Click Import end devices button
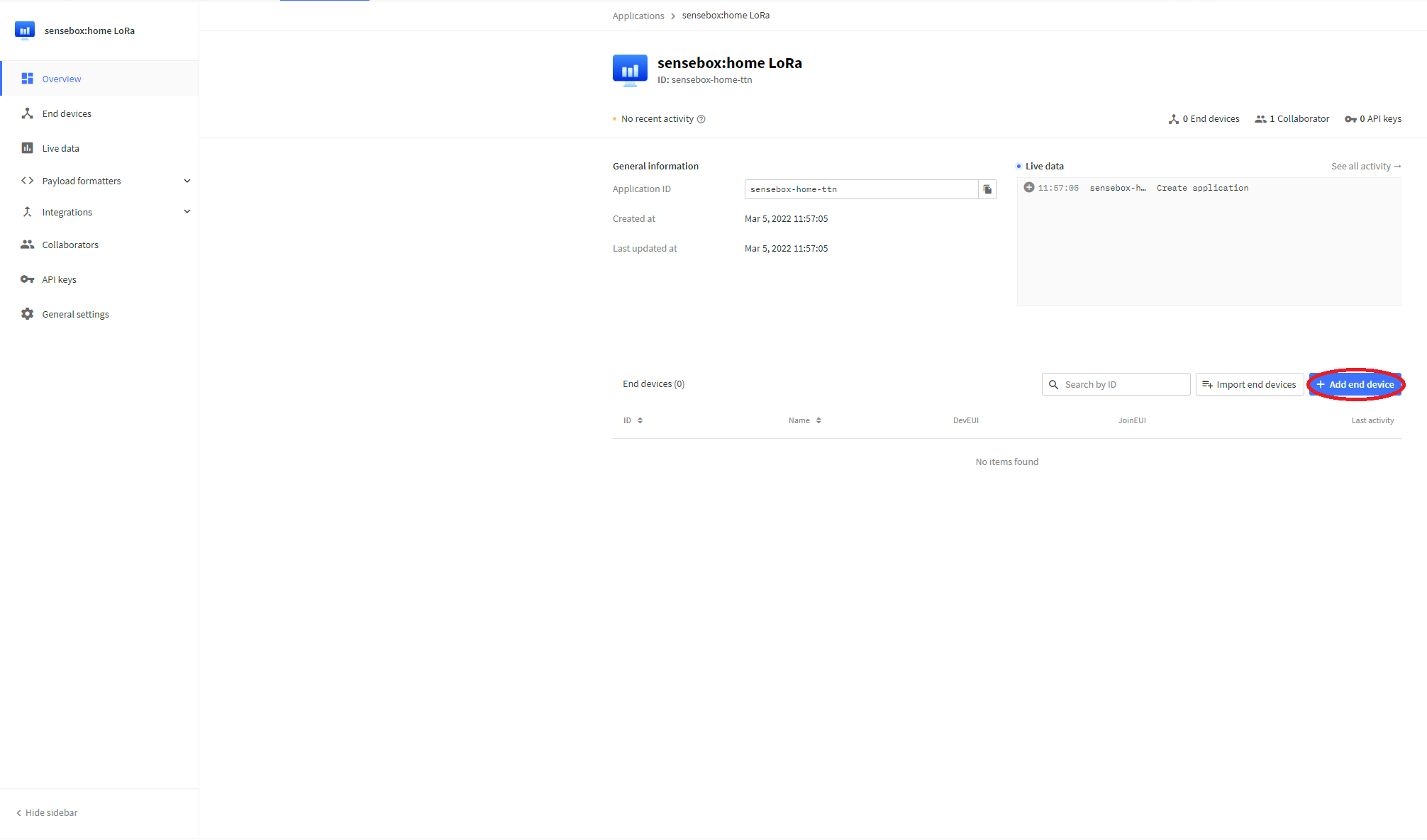Viewport: 1427px width, 840px height. [1249, 384]
